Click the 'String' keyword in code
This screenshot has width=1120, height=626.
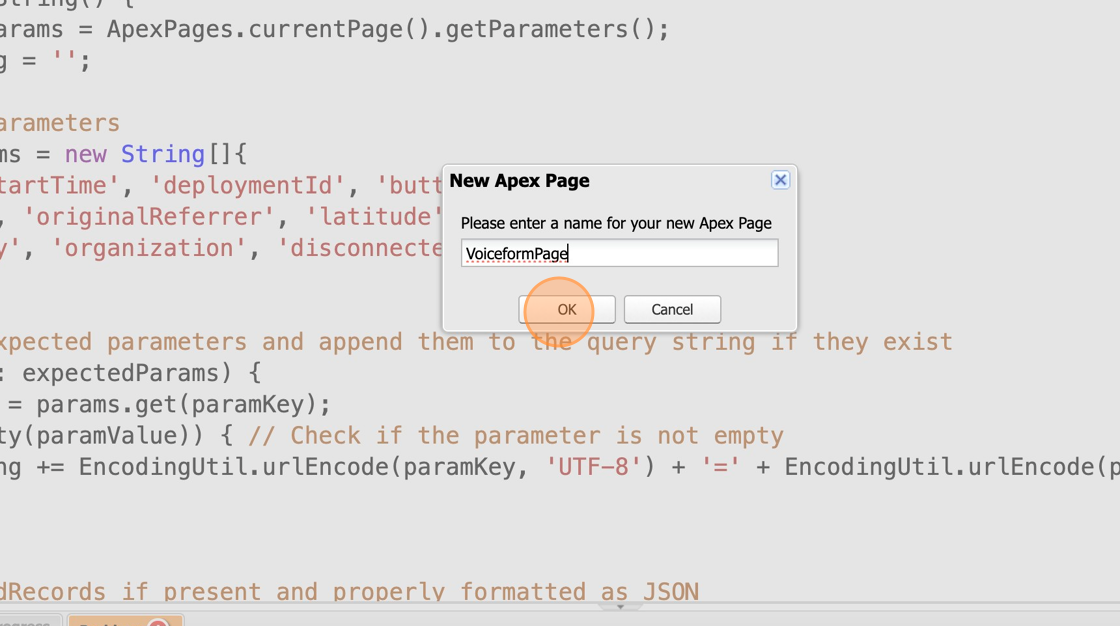coord(162,154)
